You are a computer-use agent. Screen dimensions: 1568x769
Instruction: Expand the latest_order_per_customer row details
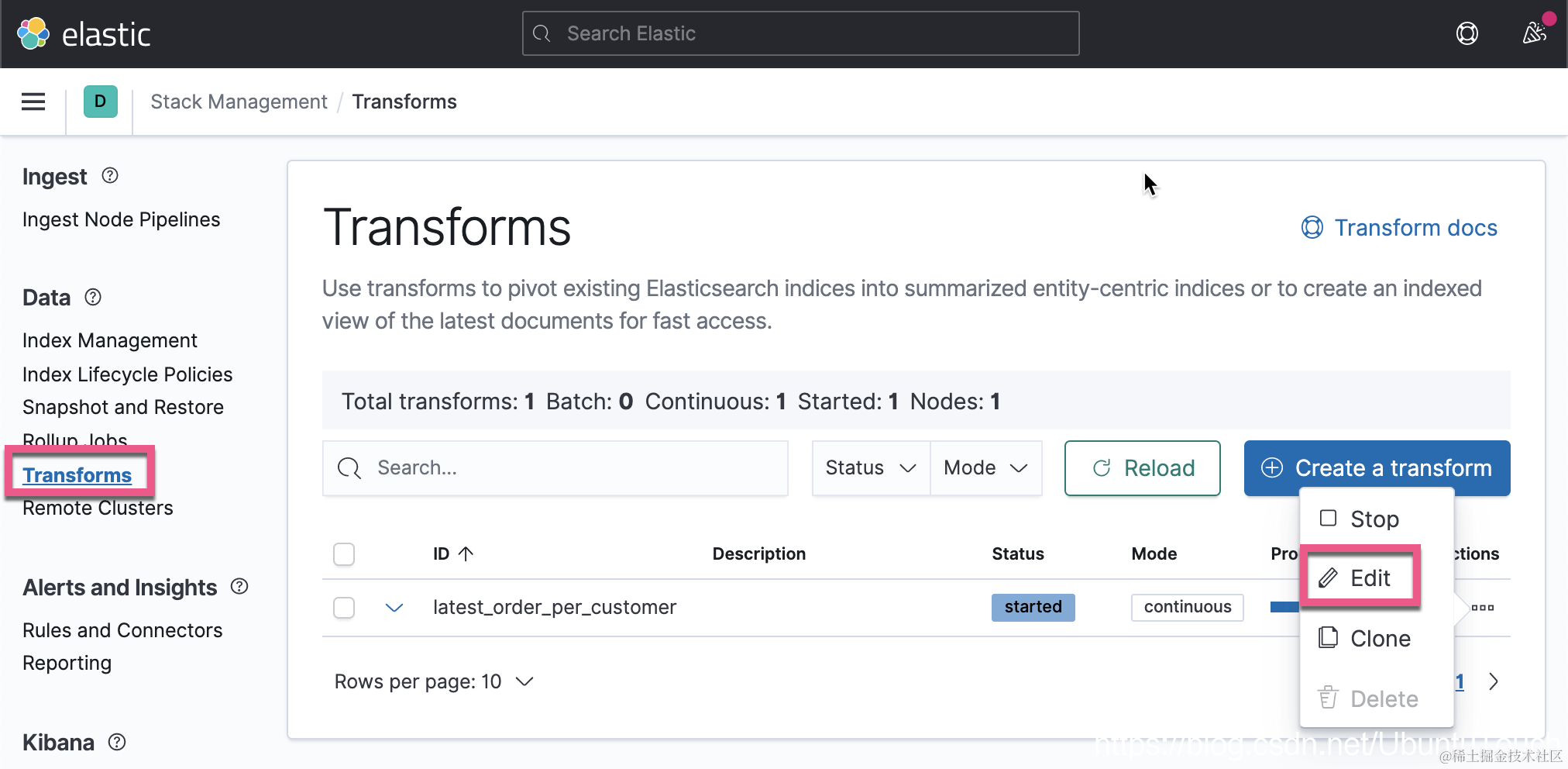394,608
